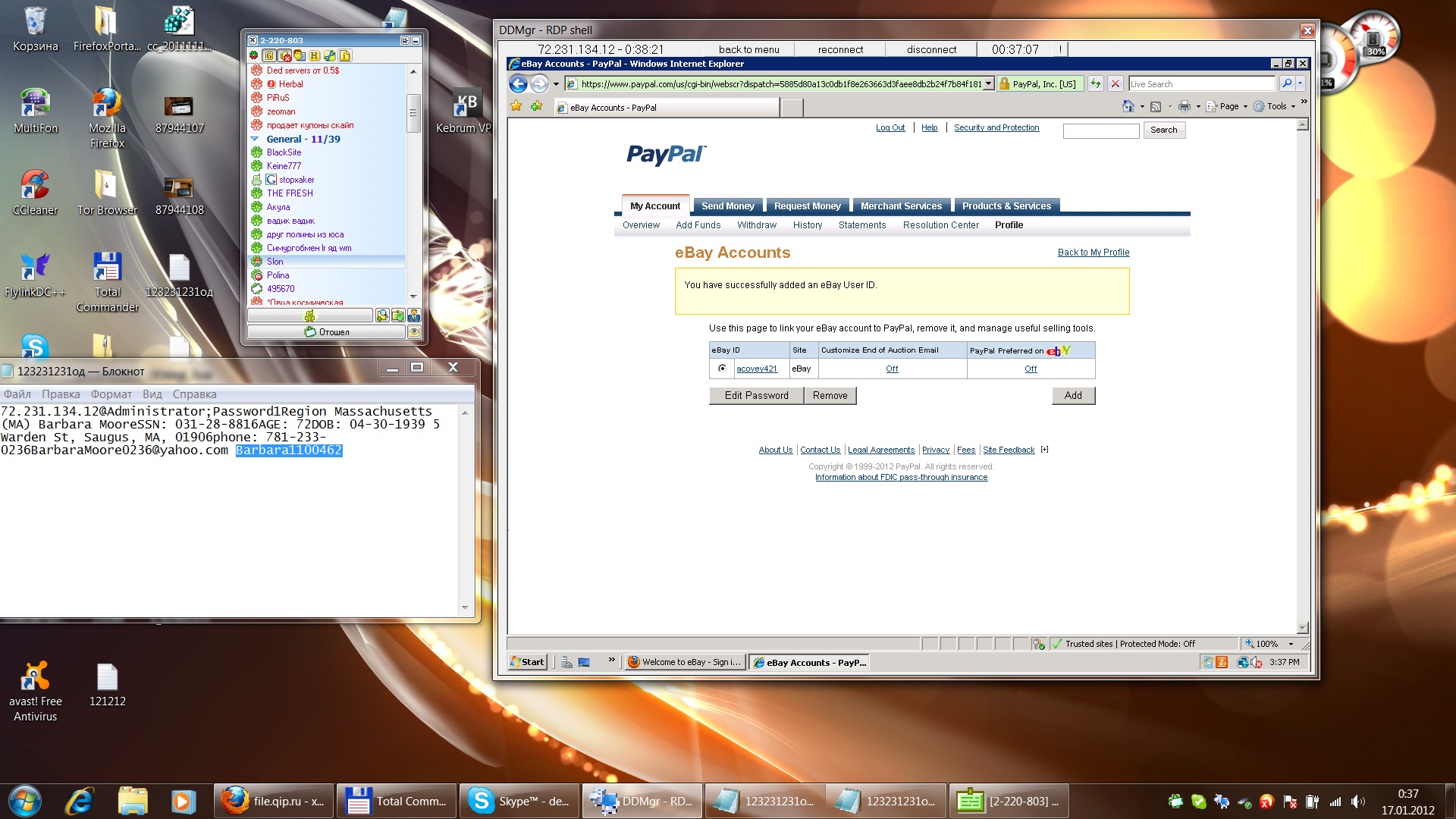Click the find contacts magnifier icon in QIP

click(382, 315)
